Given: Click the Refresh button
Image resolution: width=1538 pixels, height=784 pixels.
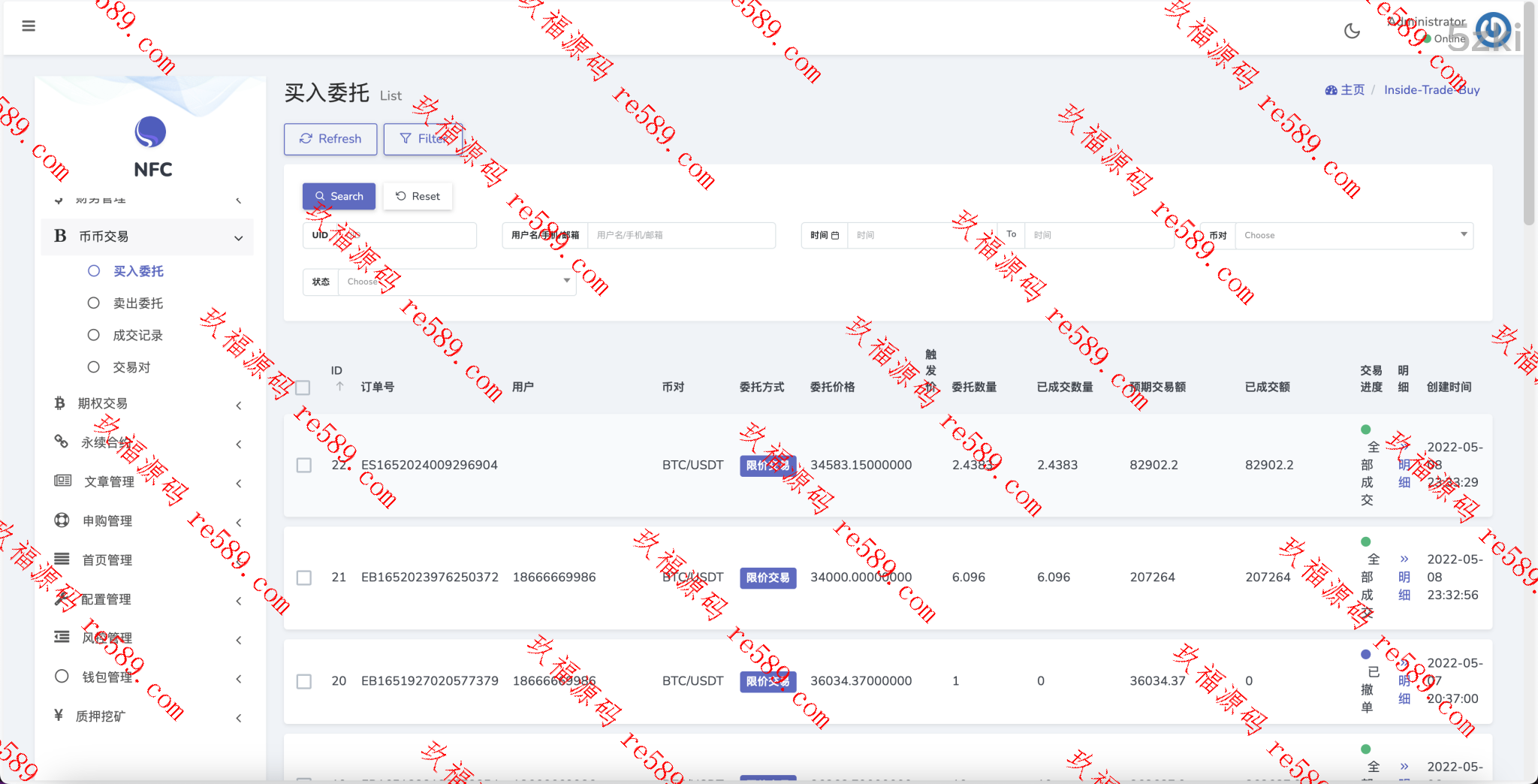Looking at the screenshot, I should (330, 139).
